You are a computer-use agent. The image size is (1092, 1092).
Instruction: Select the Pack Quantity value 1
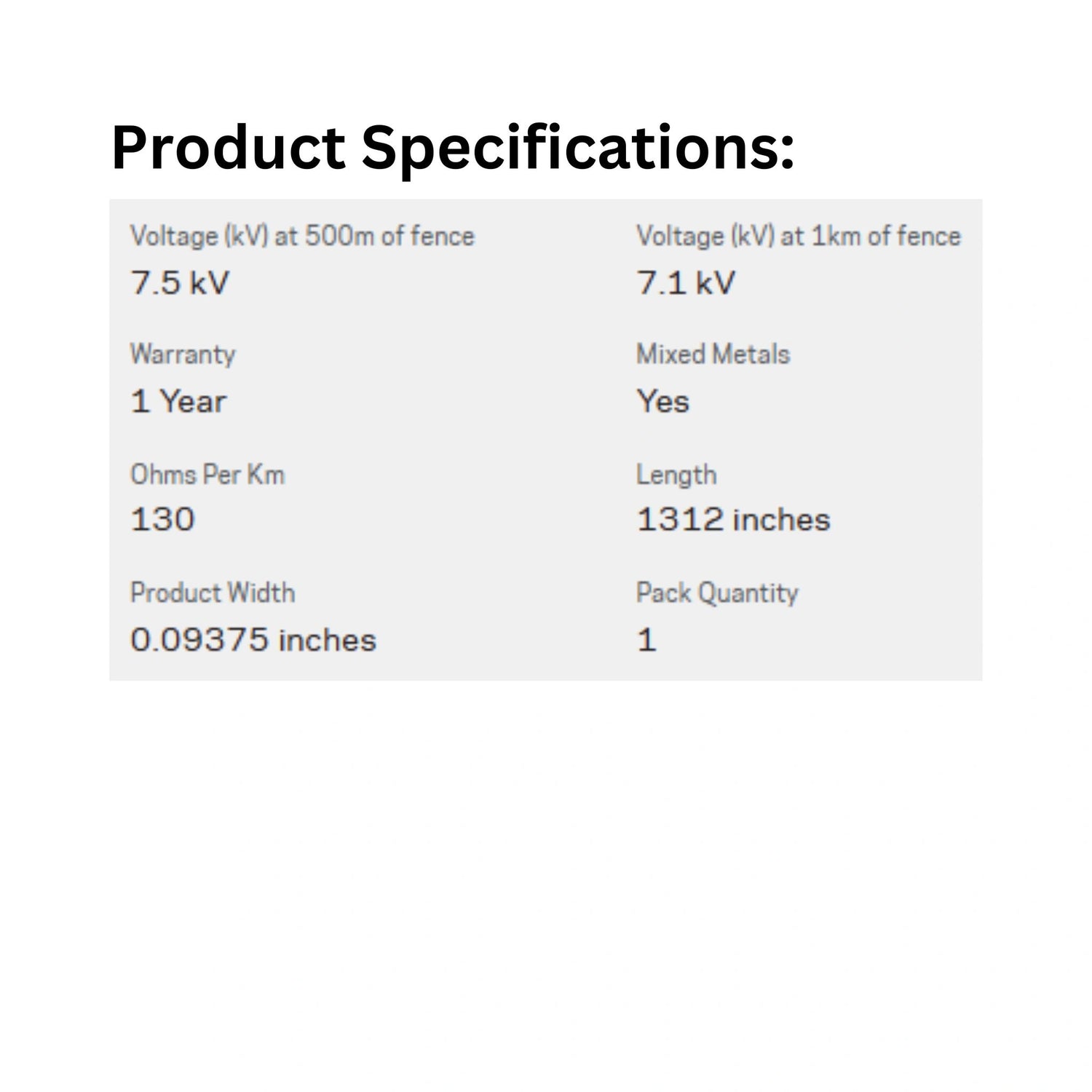click(646, 640)
